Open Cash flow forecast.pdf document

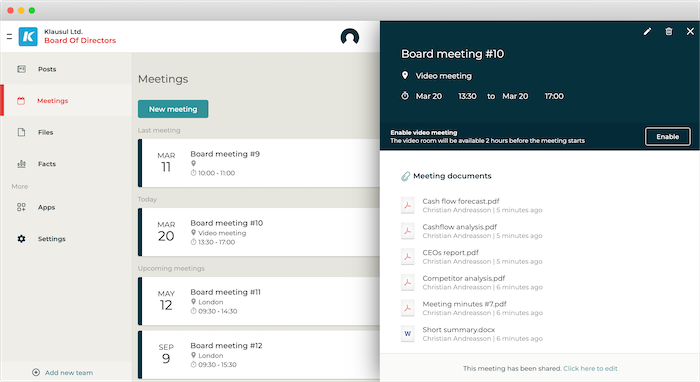pyautogui.click(x=461, y=201)
